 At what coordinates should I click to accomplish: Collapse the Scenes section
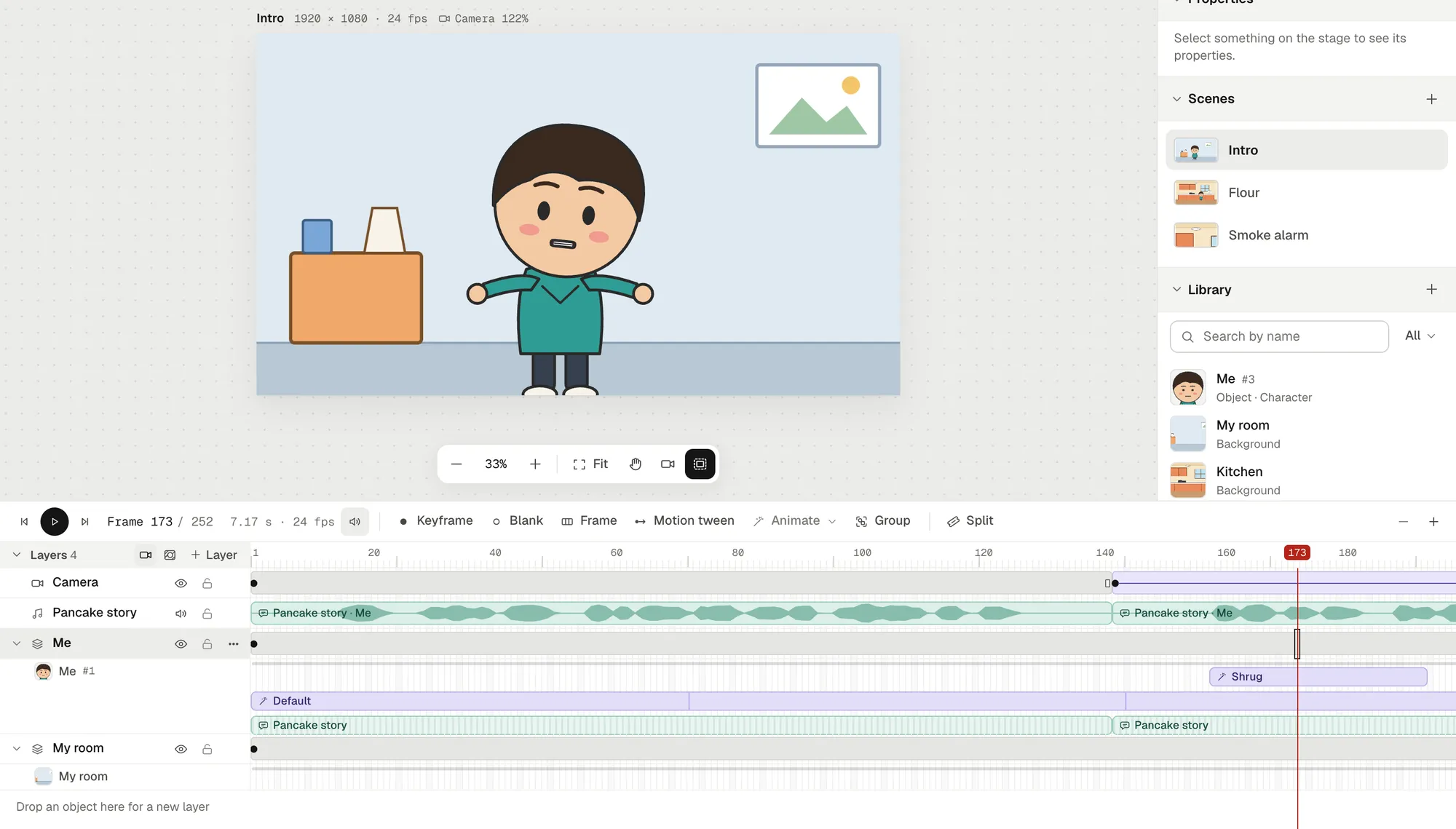1176,99
